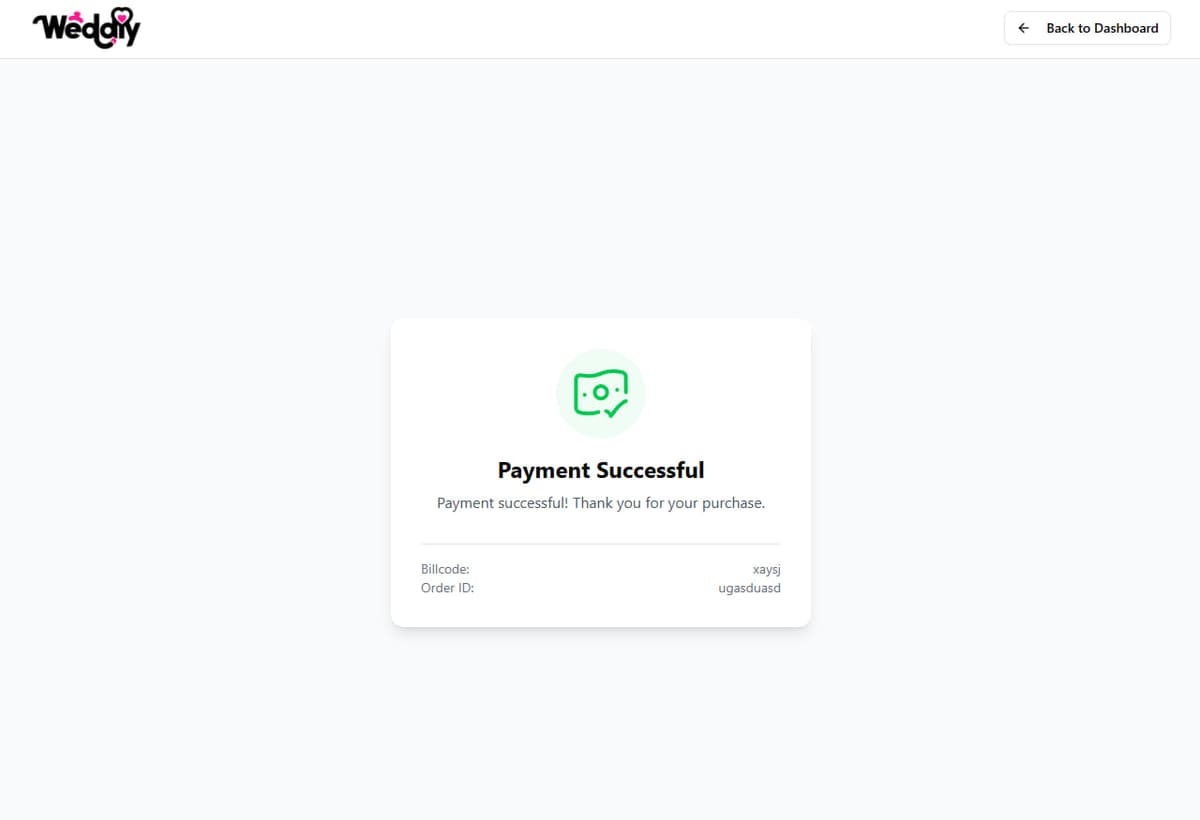Click the "Back to Dashboard" text label
Screen dimensions: 1200x820
click(x=1102, y=28)
